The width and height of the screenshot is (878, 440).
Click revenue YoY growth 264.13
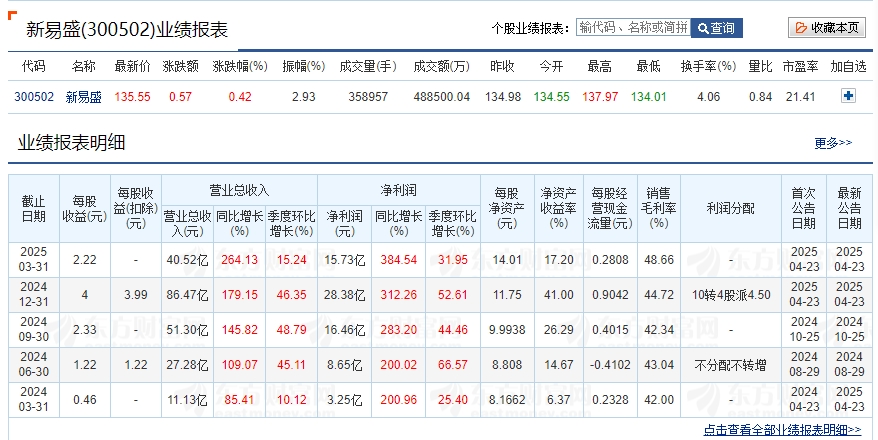click(239, 260)
